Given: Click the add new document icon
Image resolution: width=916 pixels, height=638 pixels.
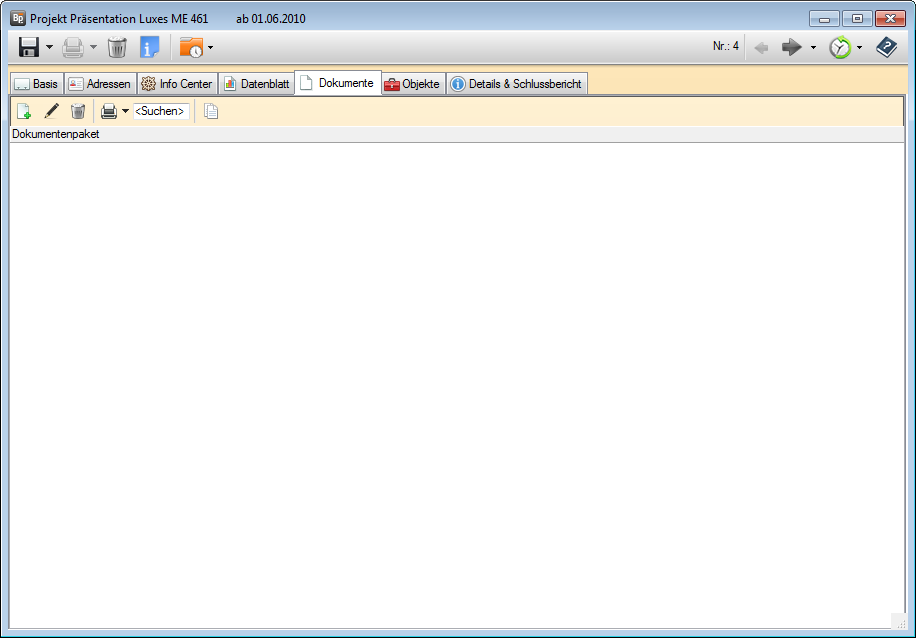Looking at the screenshot, I should (x=24, y=111).
